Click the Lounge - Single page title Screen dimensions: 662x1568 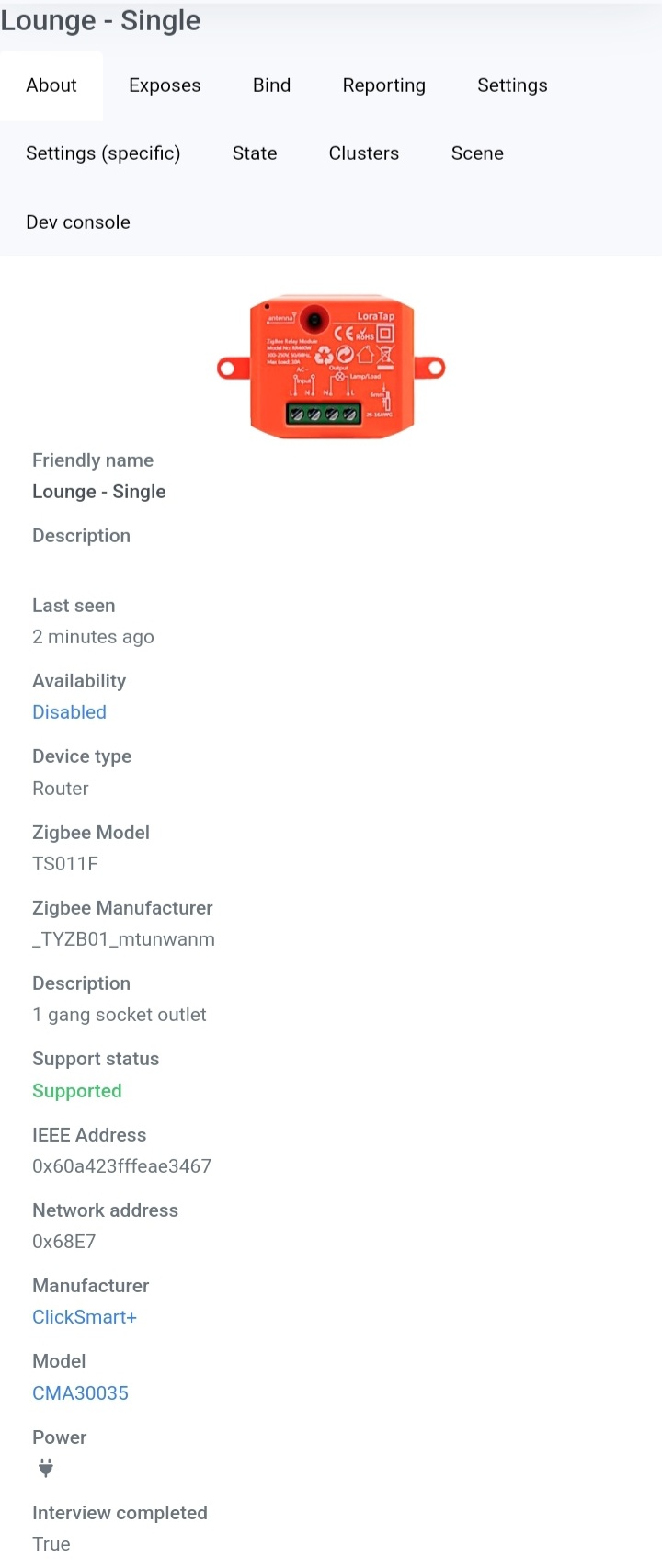[100, 20]
